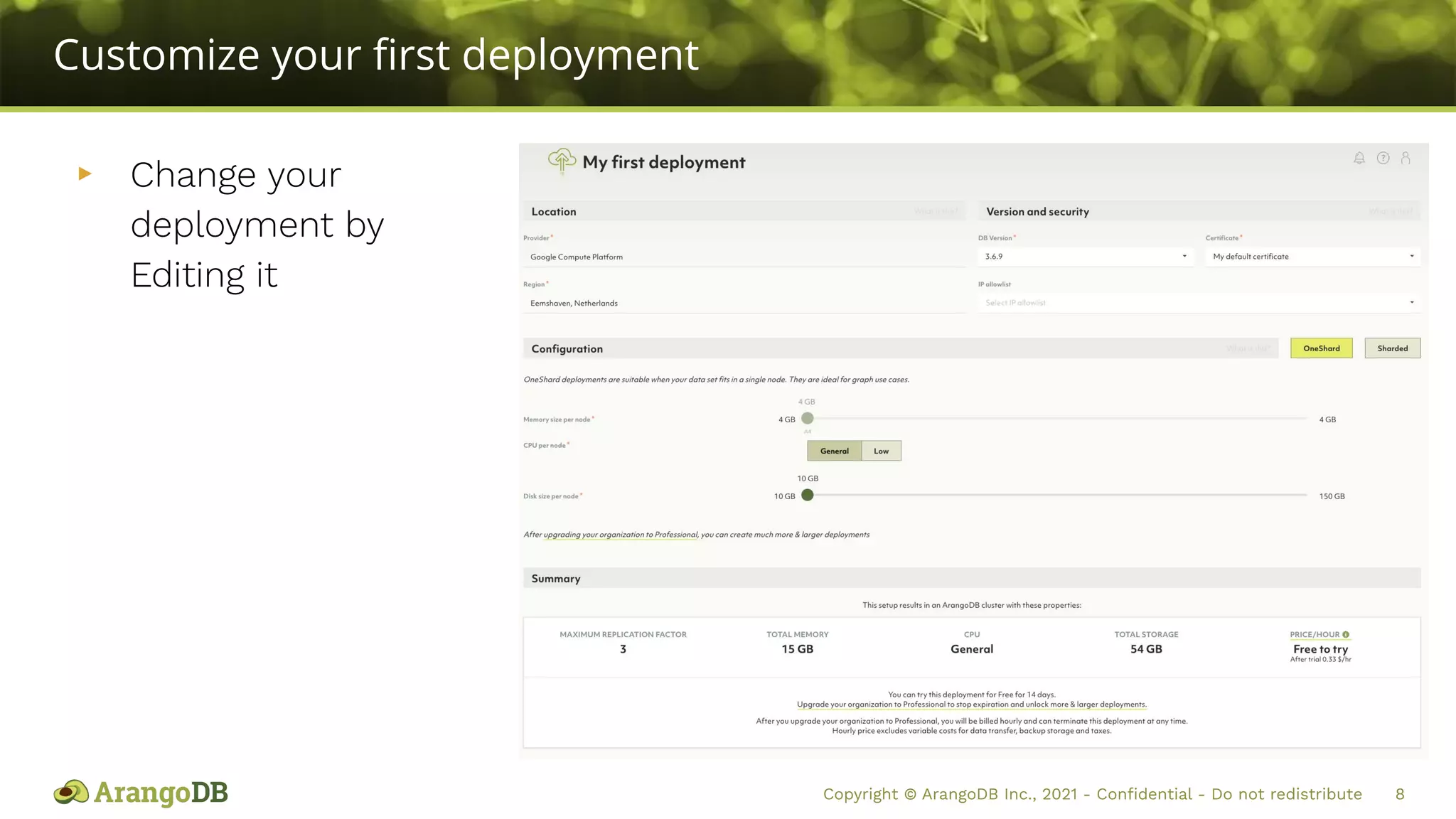Click the disk size slider track
1456x819 pixels.
click(x=1058, y=495)
